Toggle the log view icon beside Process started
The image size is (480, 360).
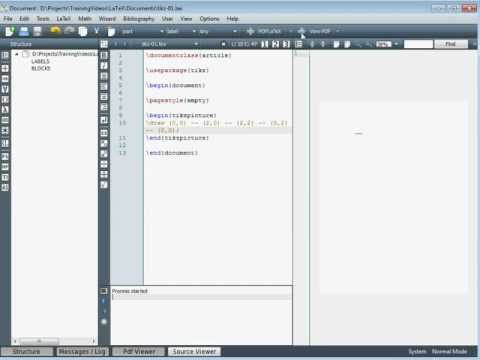(x=104, y=291)
